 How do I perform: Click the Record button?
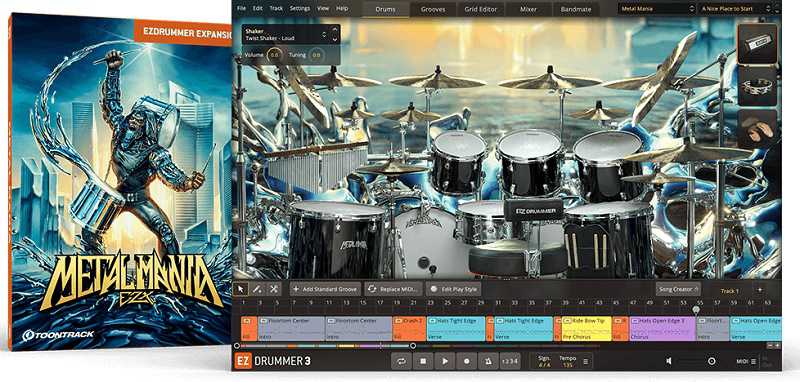(466, 361)
